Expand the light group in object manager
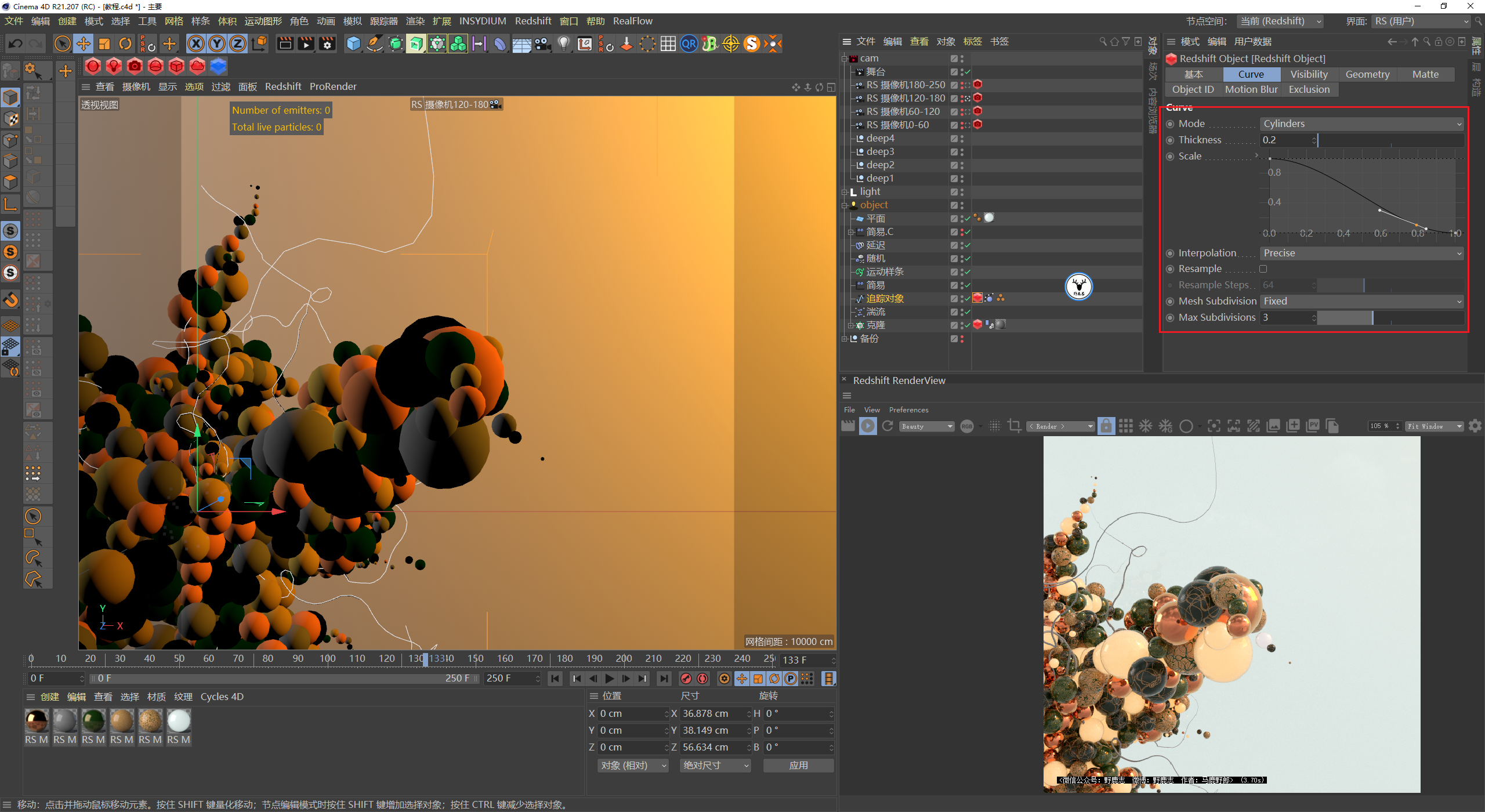The image size is (1485, 812). (845, 192)
